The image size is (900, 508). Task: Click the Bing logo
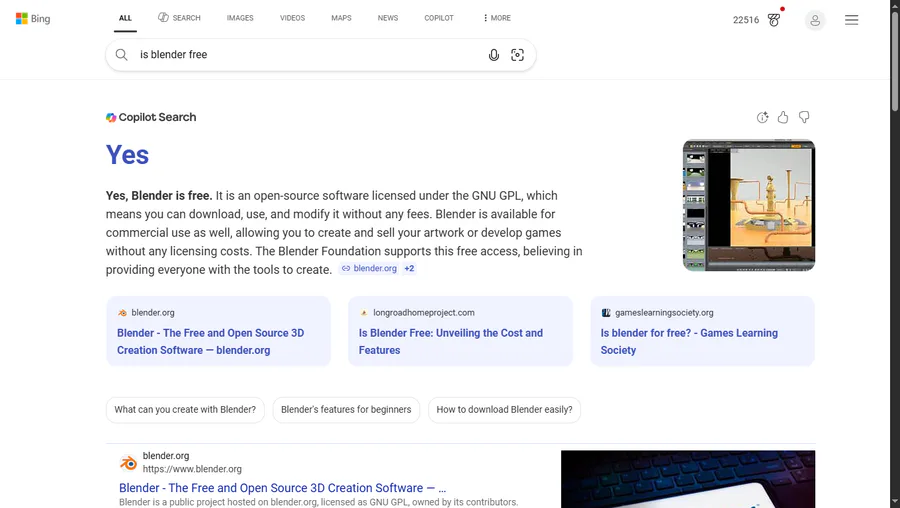[x=33, y=19]
